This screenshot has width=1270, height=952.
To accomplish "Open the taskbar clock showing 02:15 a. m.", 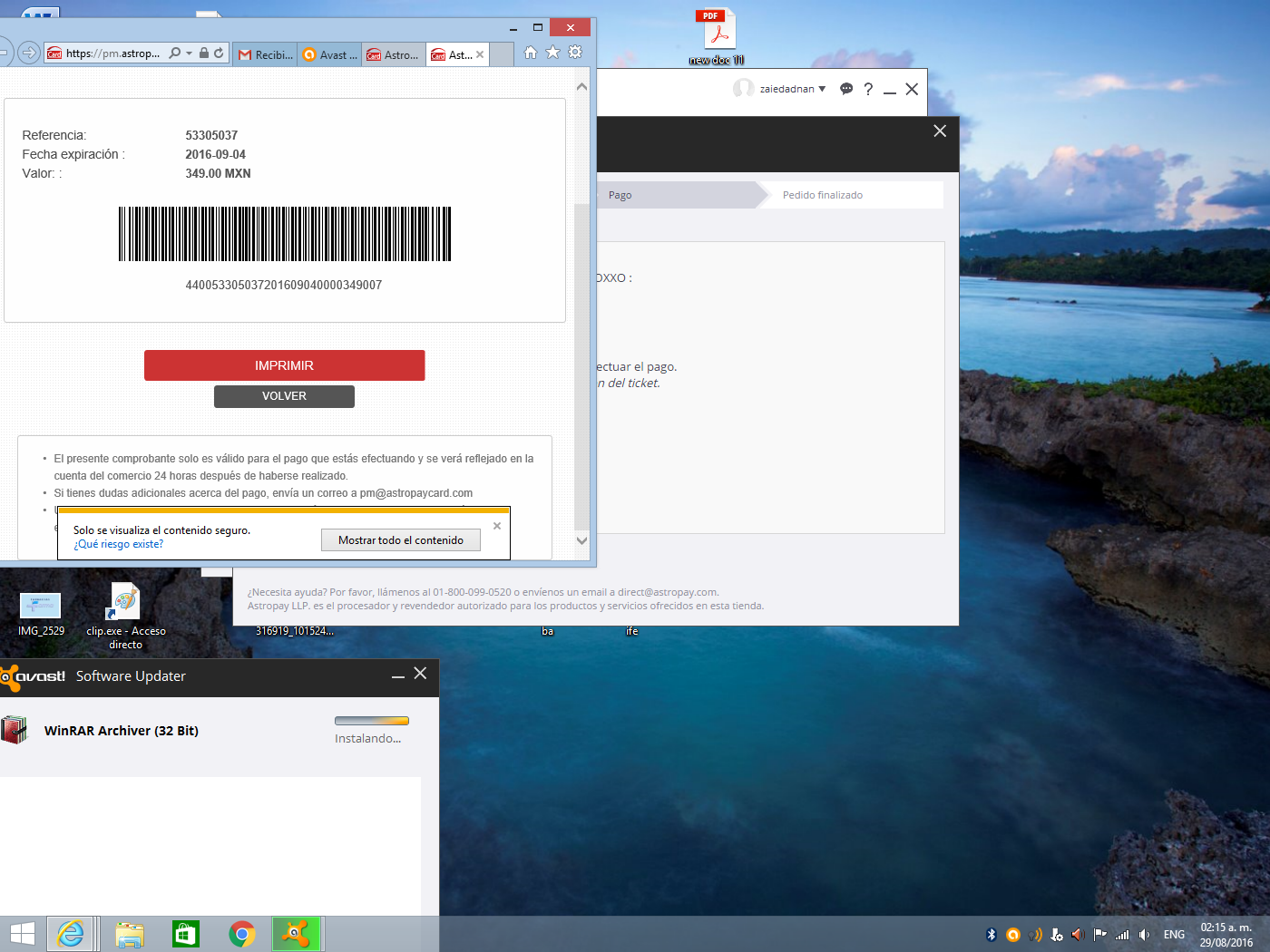I will pyautogui.click(x=1226, y=935).
